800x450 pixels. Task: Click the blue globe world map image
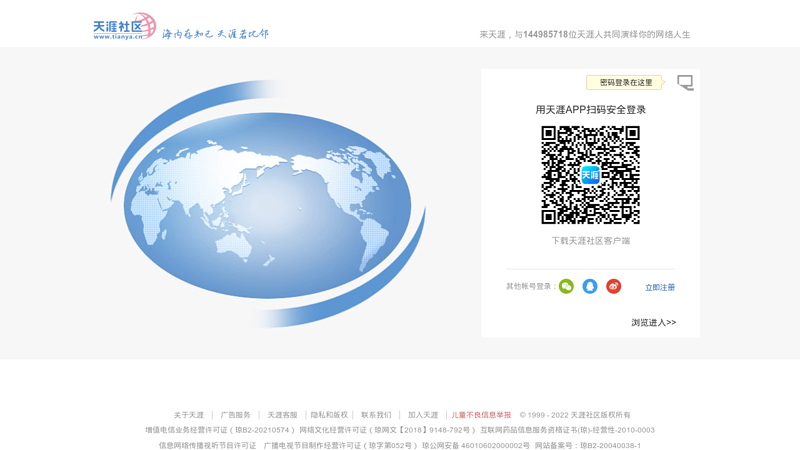click(268, 203)
